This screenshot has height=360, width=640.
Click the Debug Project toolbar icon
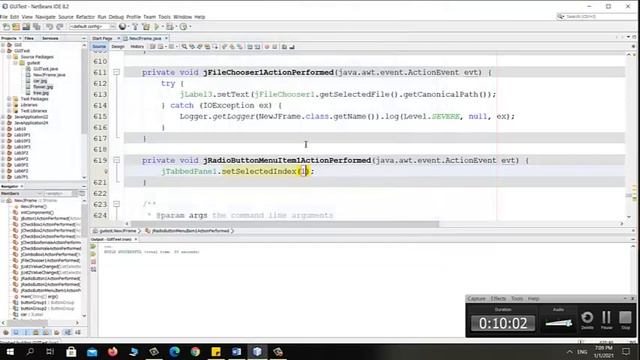tap(170, 27)
